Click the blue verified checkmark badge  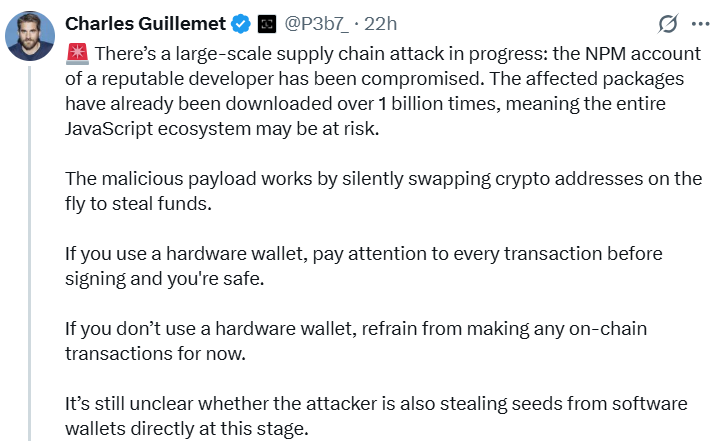click(x=241, y=24)
